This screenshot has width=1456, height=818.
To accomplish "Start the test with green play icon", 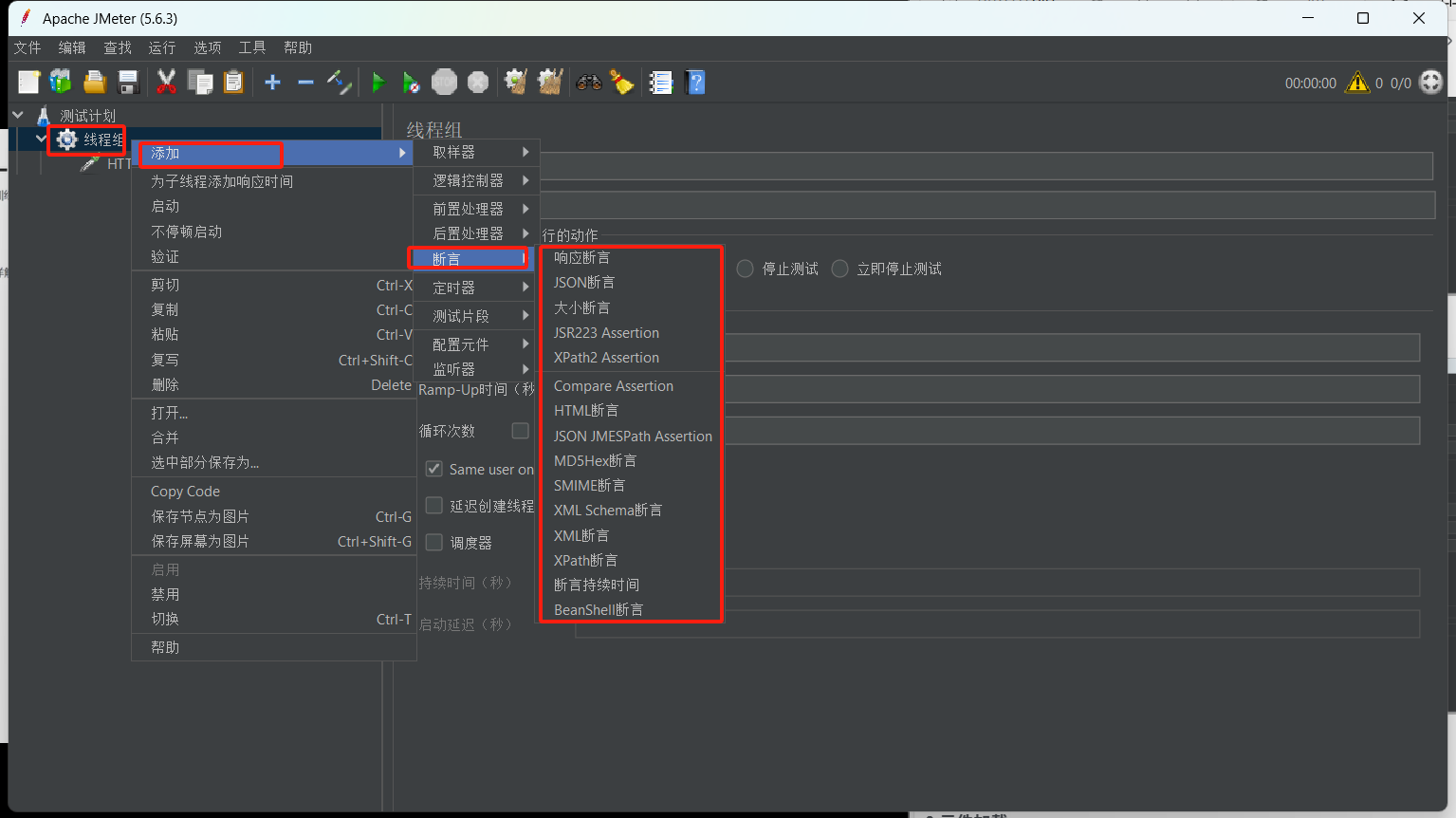I will tap(378, 83).
